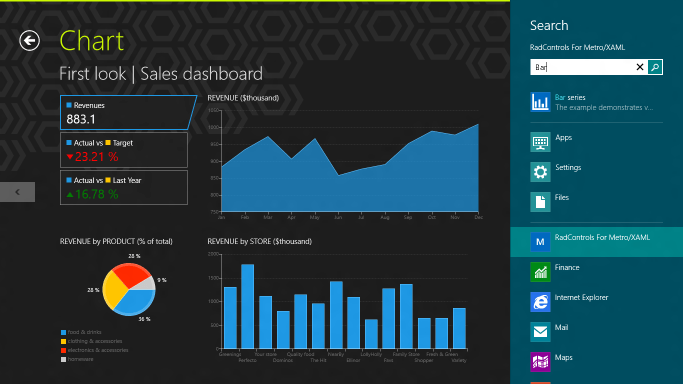
Task: Expand the collapsed left side panel arrow
Action: click(x=17, y=192)
